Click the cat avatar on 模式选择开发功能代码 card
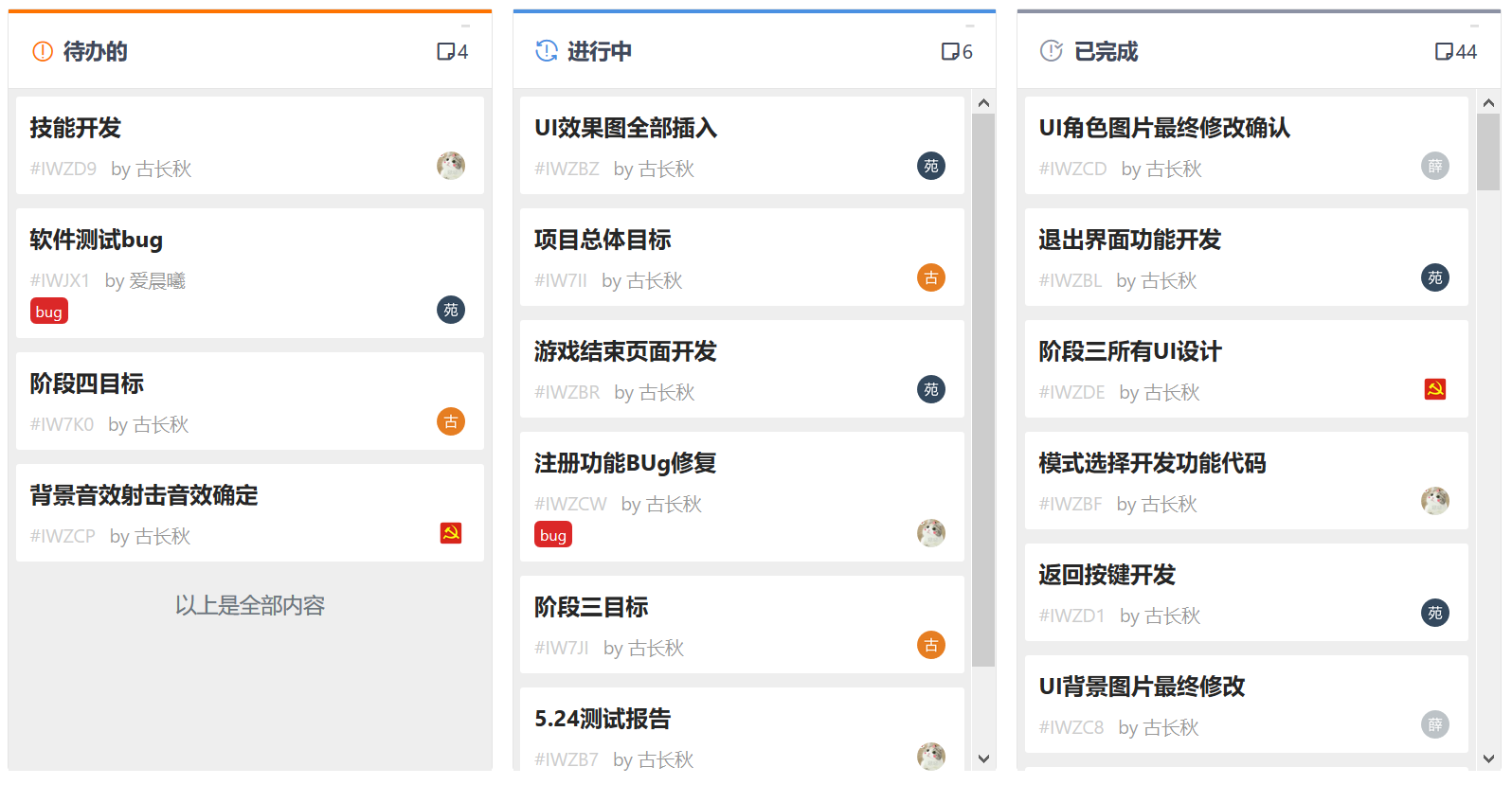 (x=1435, y=501)
